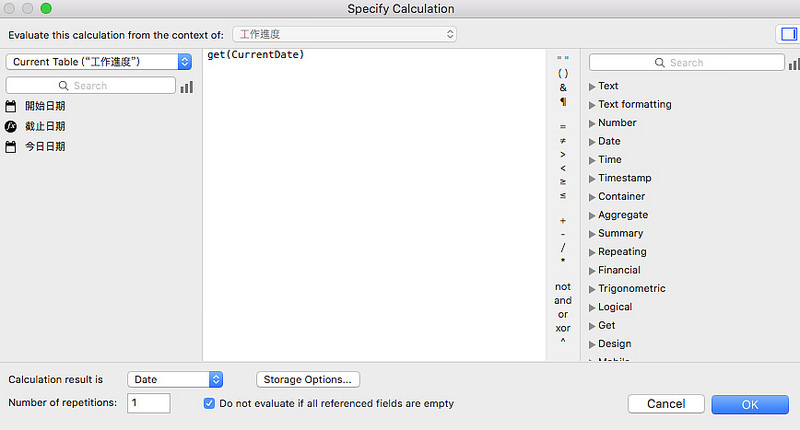Insert the parentheses ( ) operator
Image resolution: width=800 pixels, height=430 pixels.
tap(563, 73)
